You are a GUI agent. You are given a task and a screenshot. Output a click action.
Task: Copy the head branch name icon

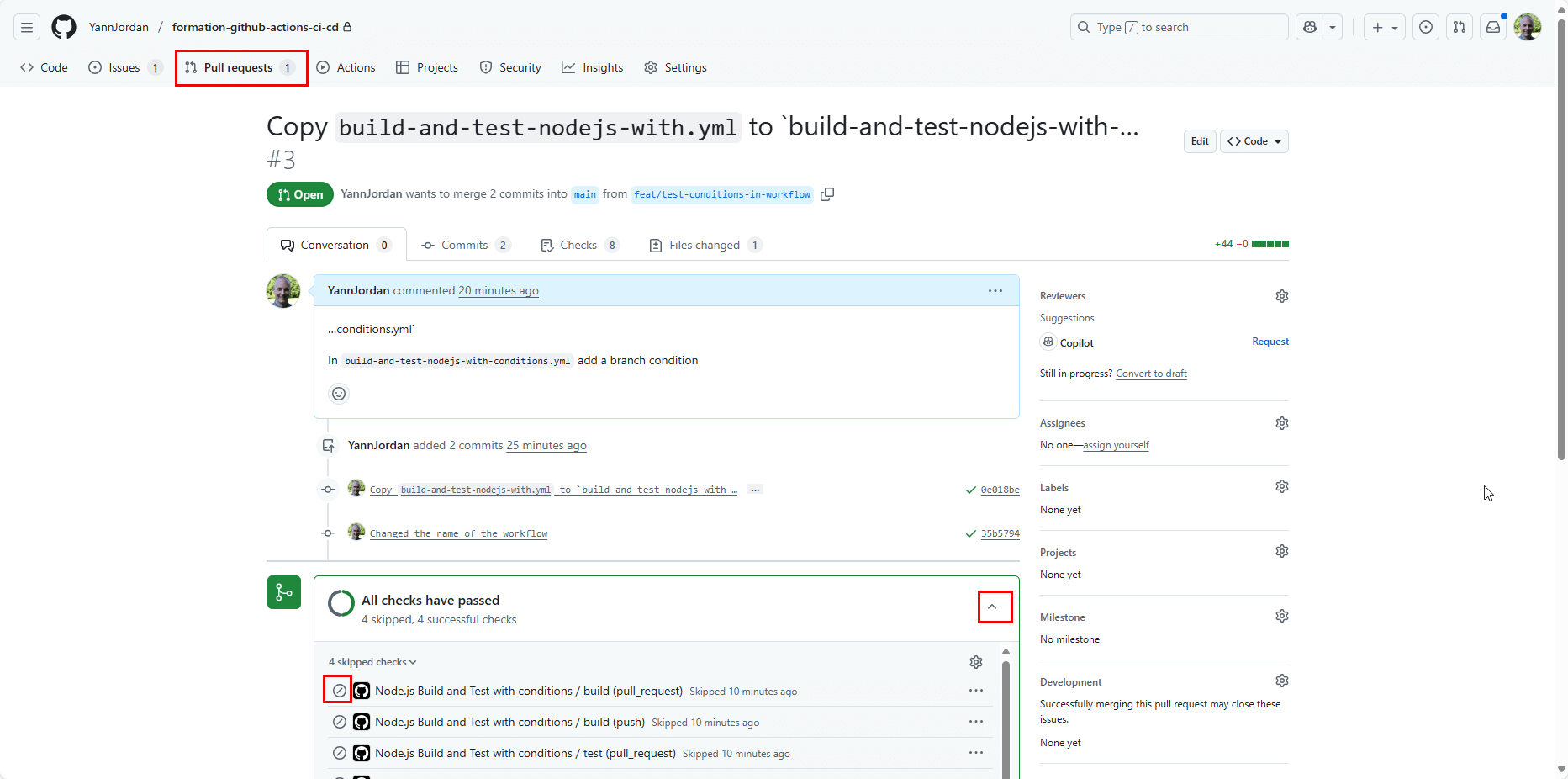[x=827, y=194]
